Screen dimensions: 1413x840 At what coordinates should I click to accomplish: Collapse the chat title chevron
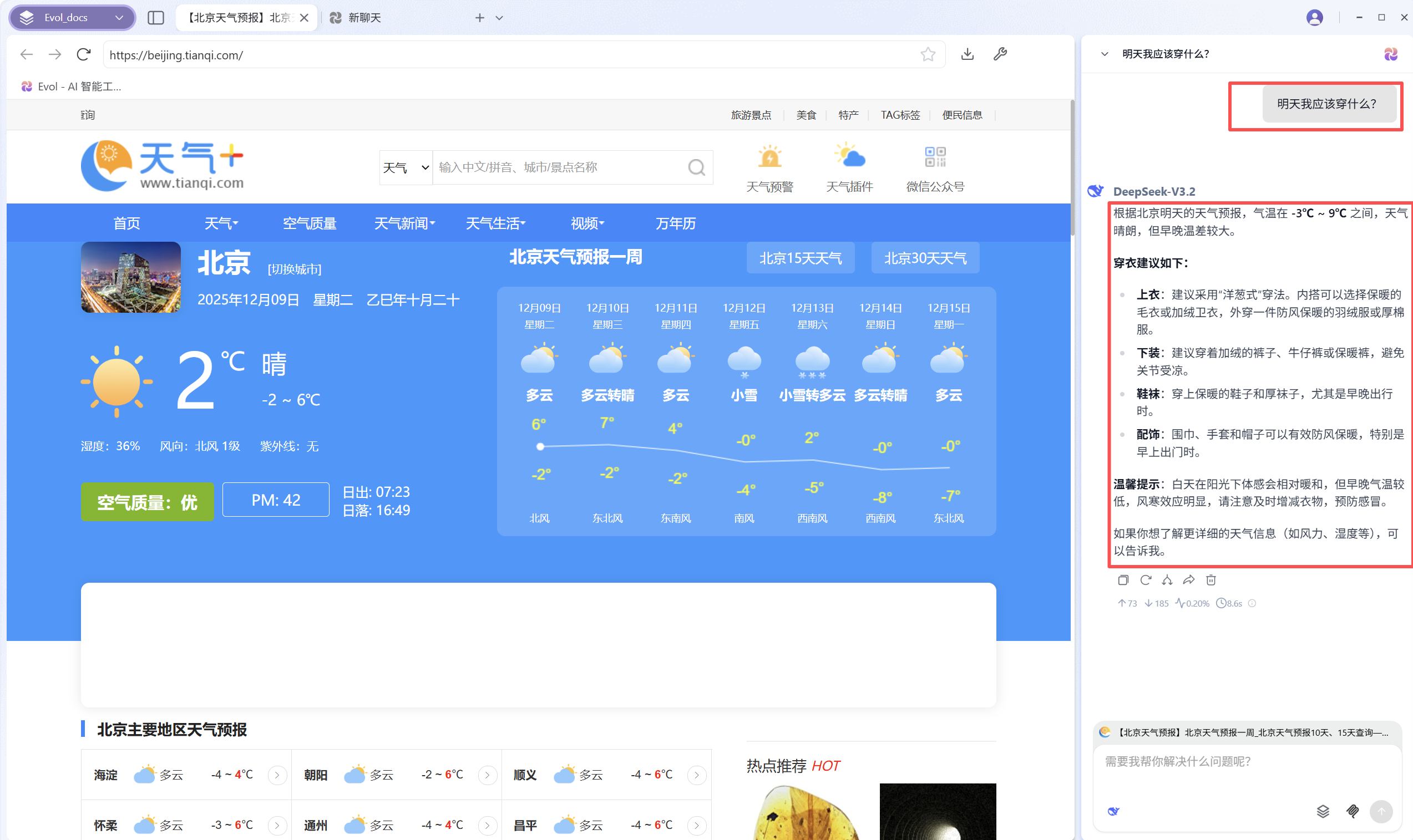point(1105,54)
